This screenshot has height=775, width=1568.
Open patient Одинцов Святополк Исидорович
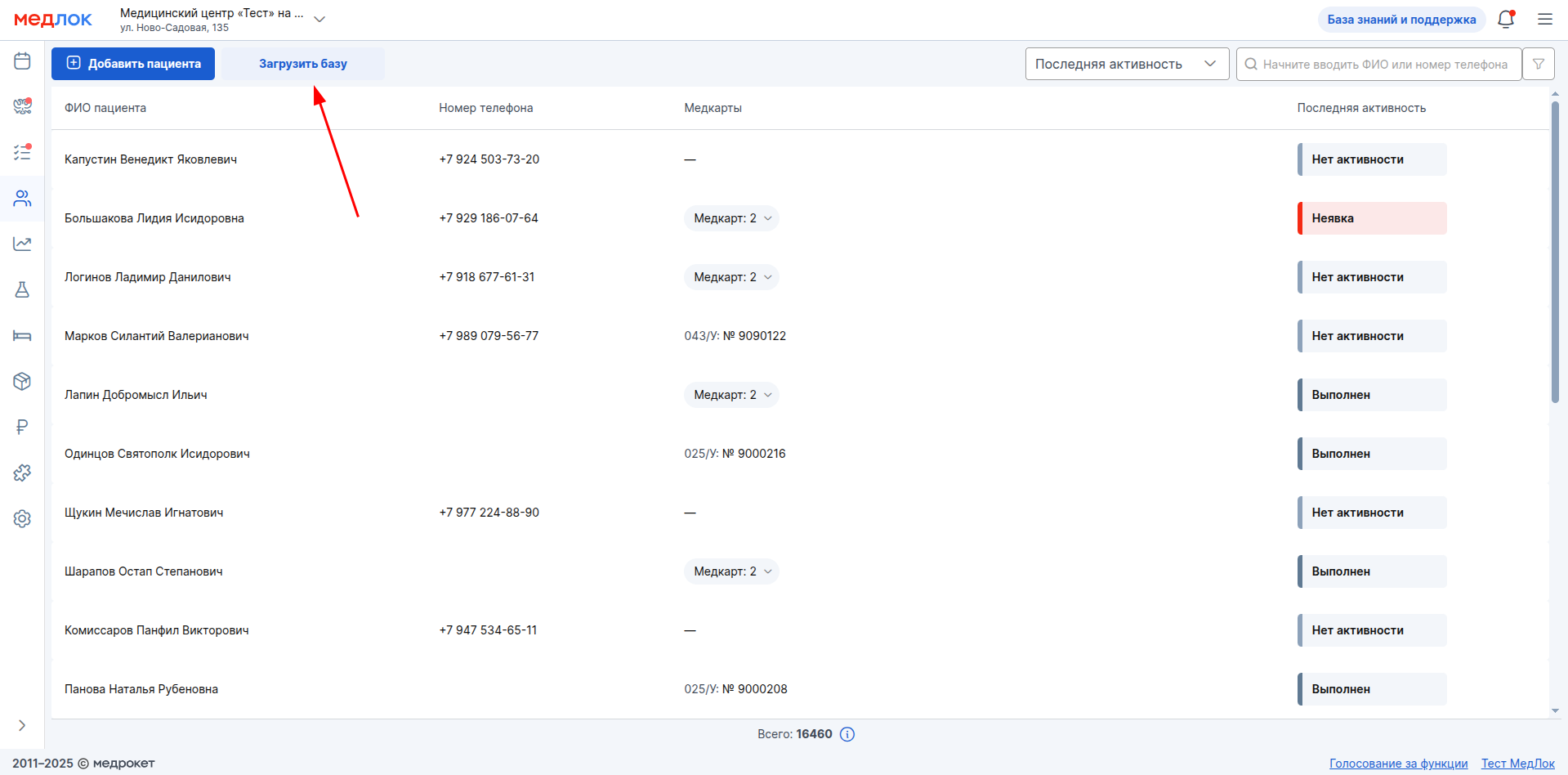(x=157, y=454)
